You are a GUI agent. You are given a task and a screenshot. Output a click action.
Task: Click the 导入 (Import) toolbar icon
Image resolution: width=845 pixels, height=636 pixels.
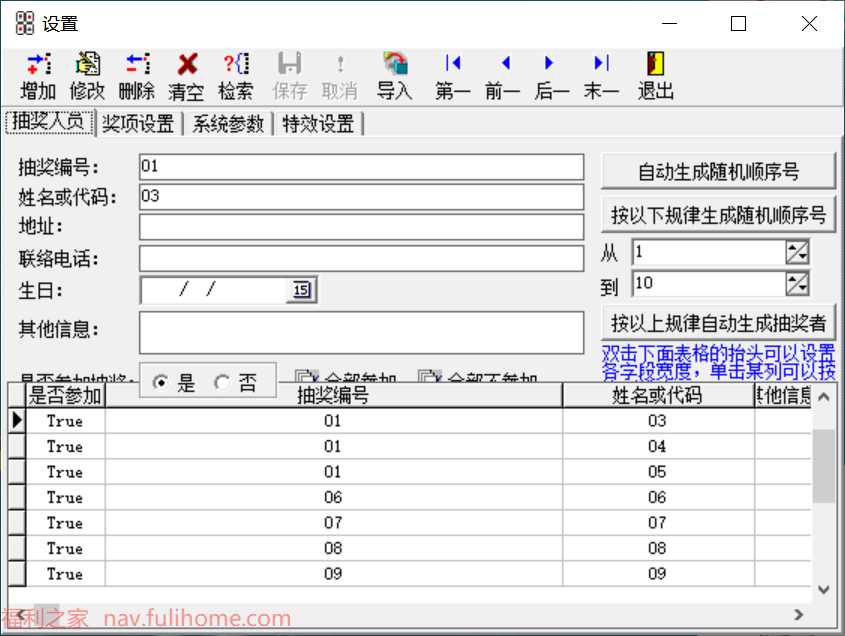[395, 66]
